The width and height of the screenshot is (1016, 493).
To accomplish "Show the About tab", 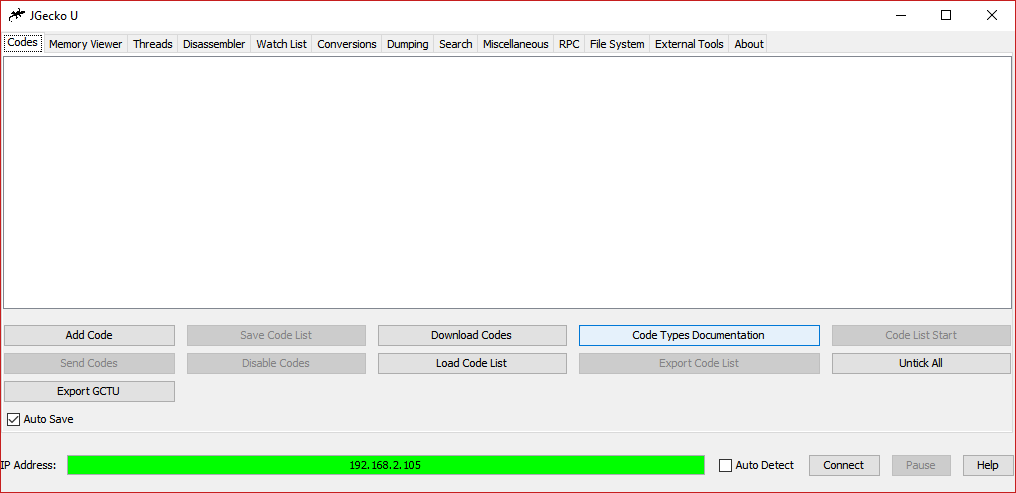I will pyautogui.click(x=748, y=44).
